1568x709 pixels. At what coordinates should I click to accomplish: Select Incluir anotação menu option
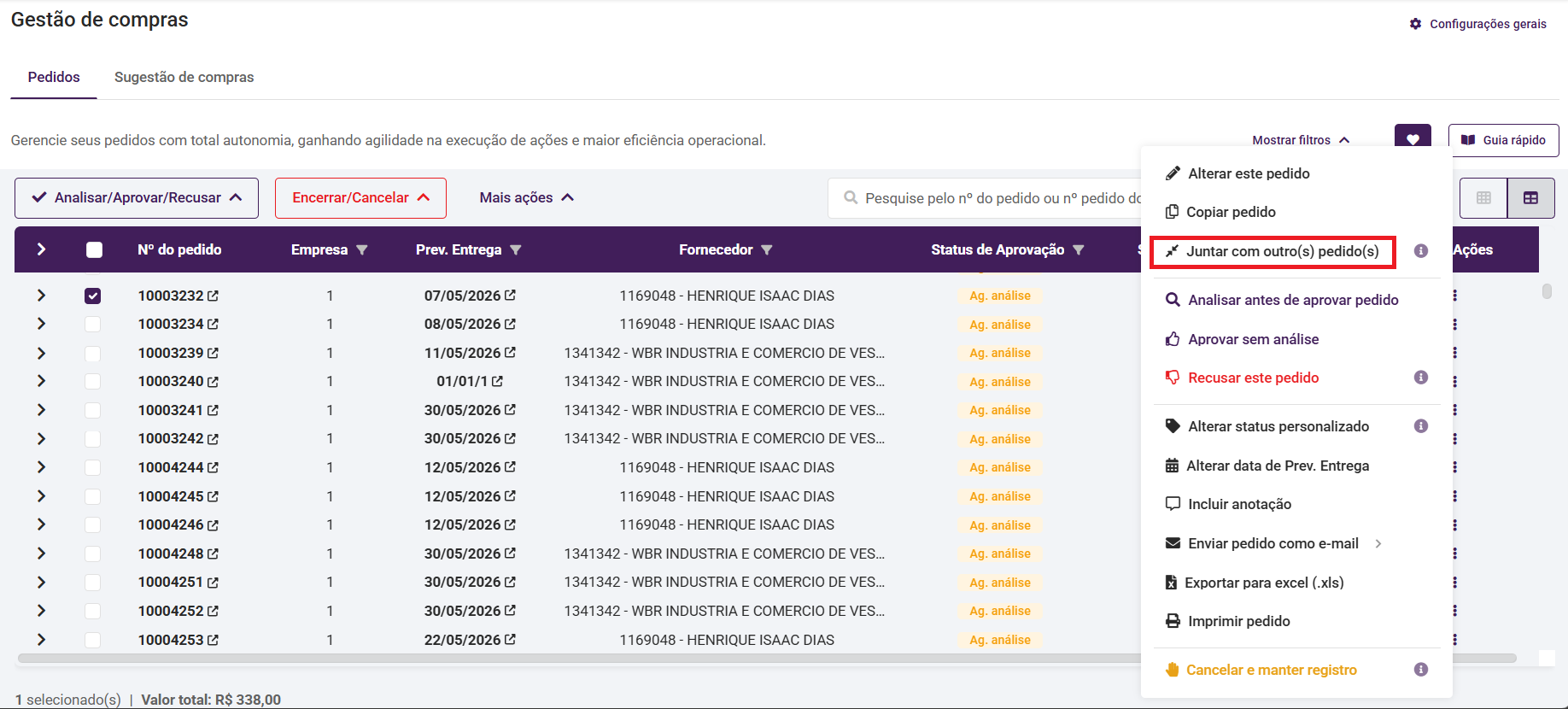[1228, 504]
